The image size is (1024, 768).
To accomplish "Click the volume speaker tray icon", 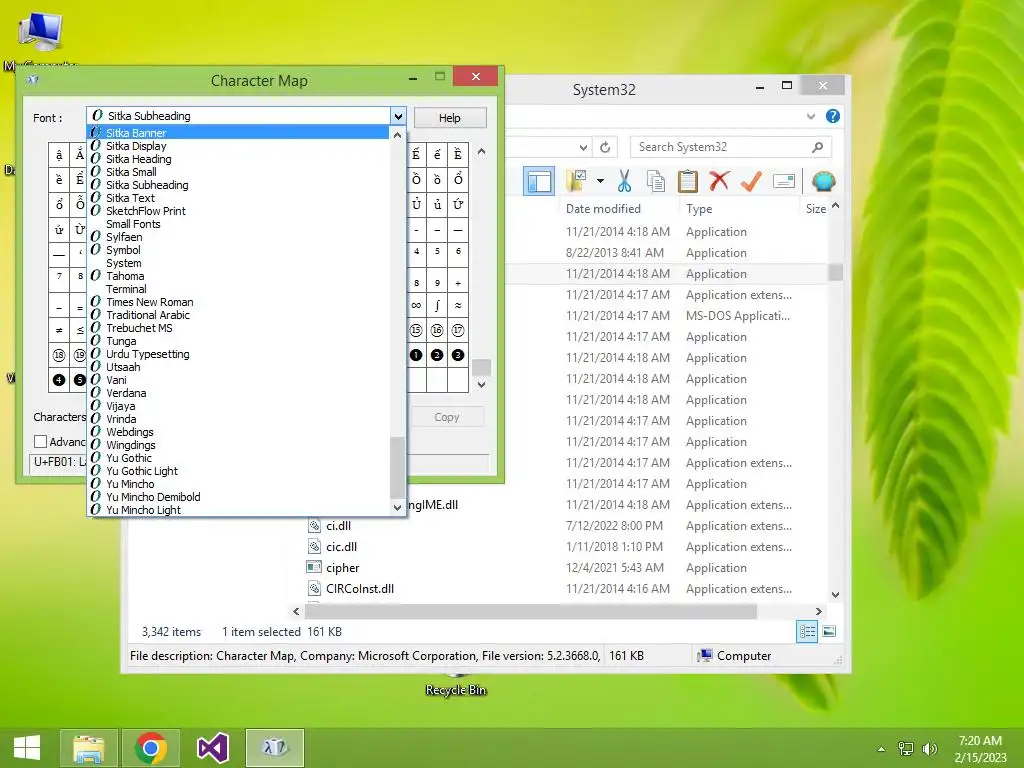I will 929,749.
